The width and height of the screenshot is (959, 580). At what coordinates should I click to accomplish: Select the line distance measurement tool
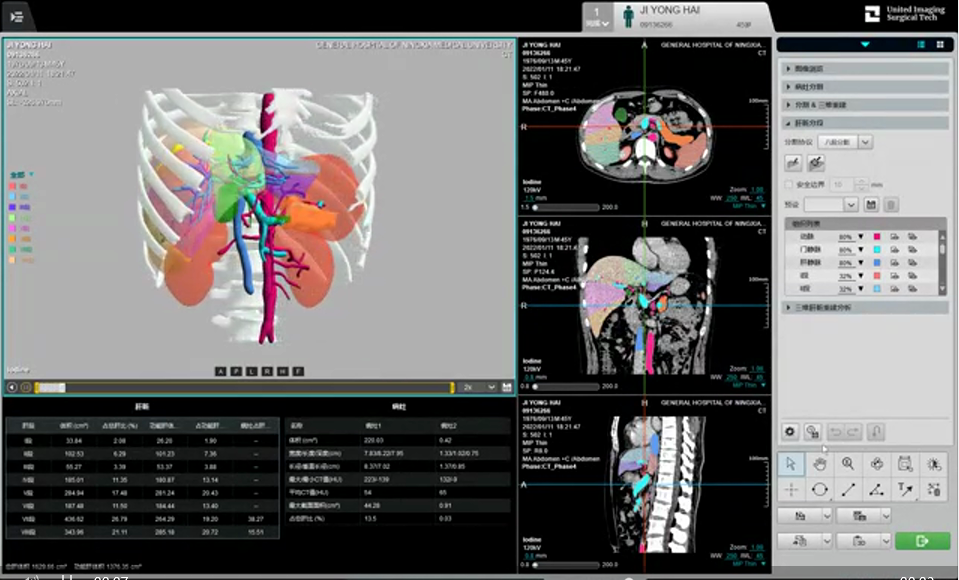tap(848, 489)
